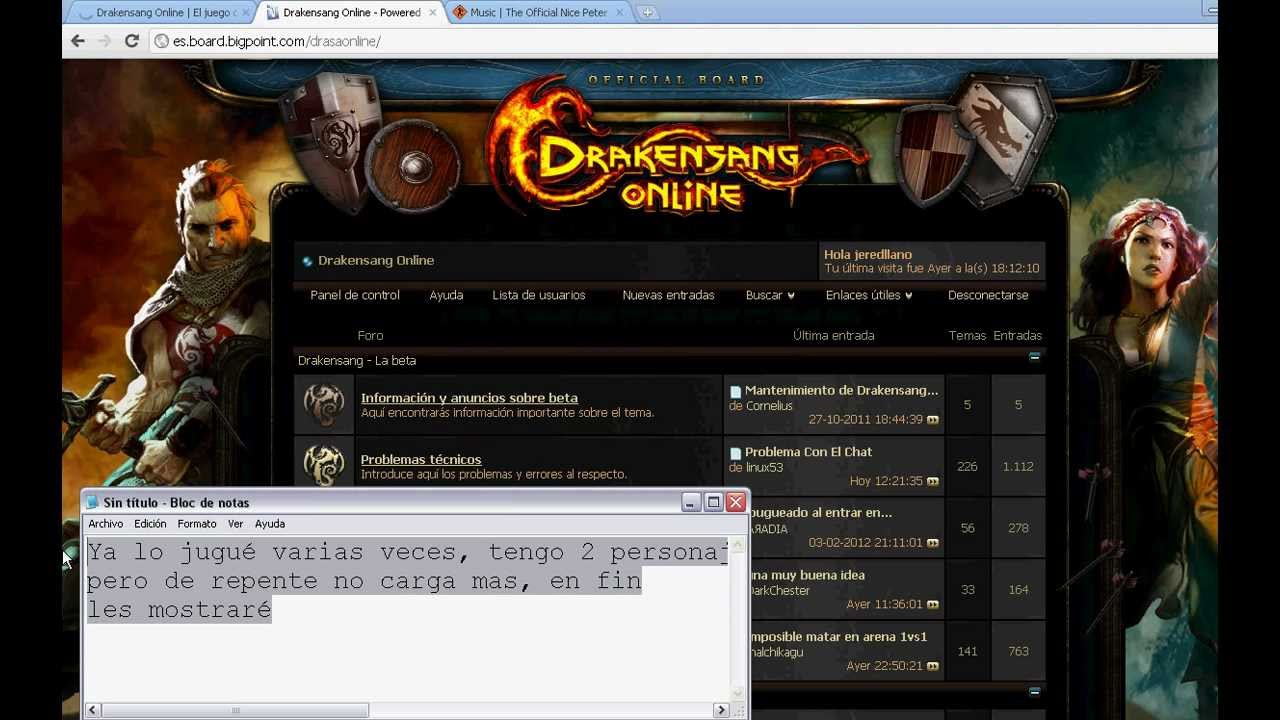The image size is (1280, 720).
Task: Go to last post icon next to Ayer 11:36:01
Action: pos(933,605)
